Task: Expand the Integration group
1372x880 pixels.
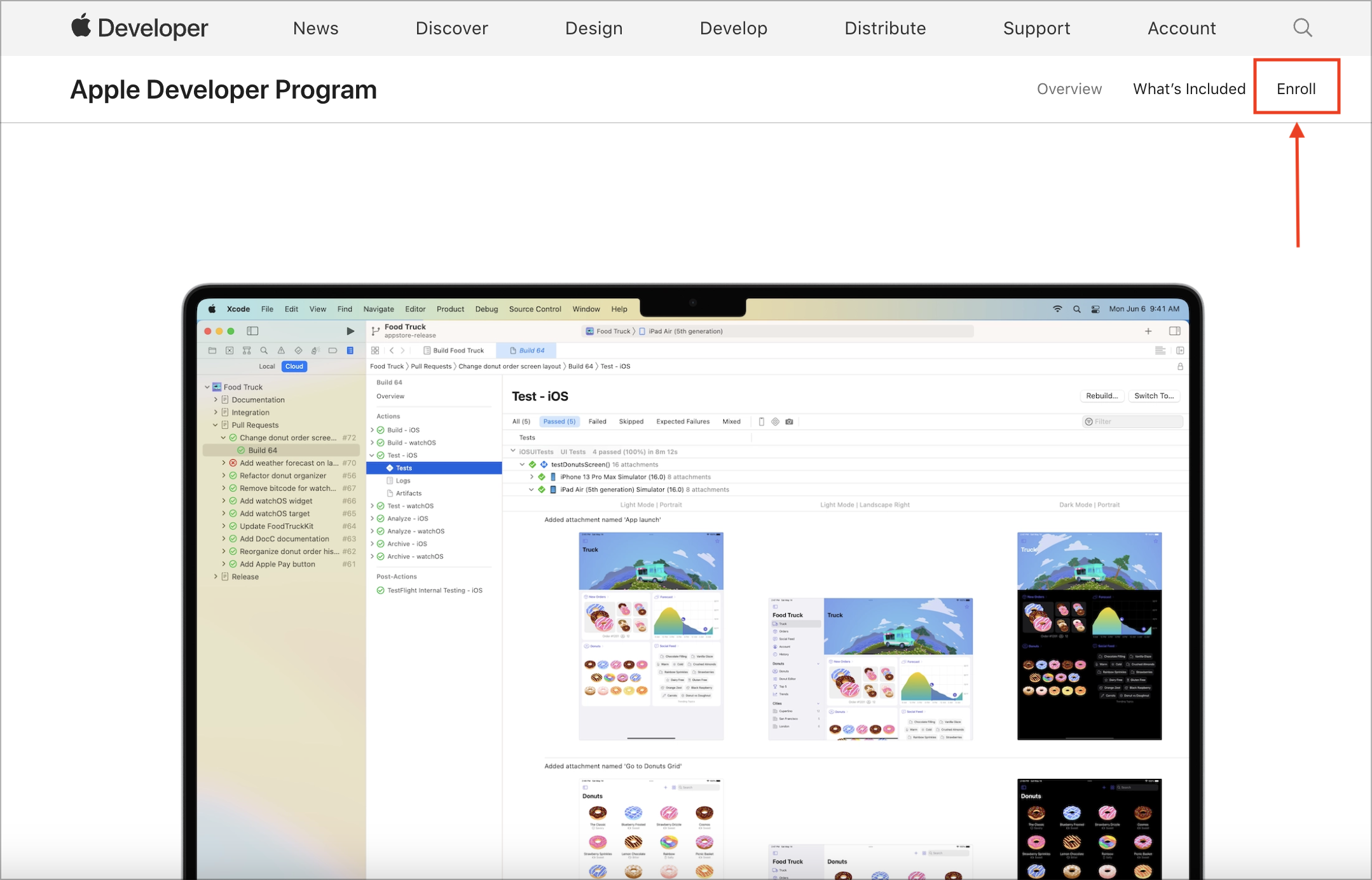Action: tap(216, 412)
